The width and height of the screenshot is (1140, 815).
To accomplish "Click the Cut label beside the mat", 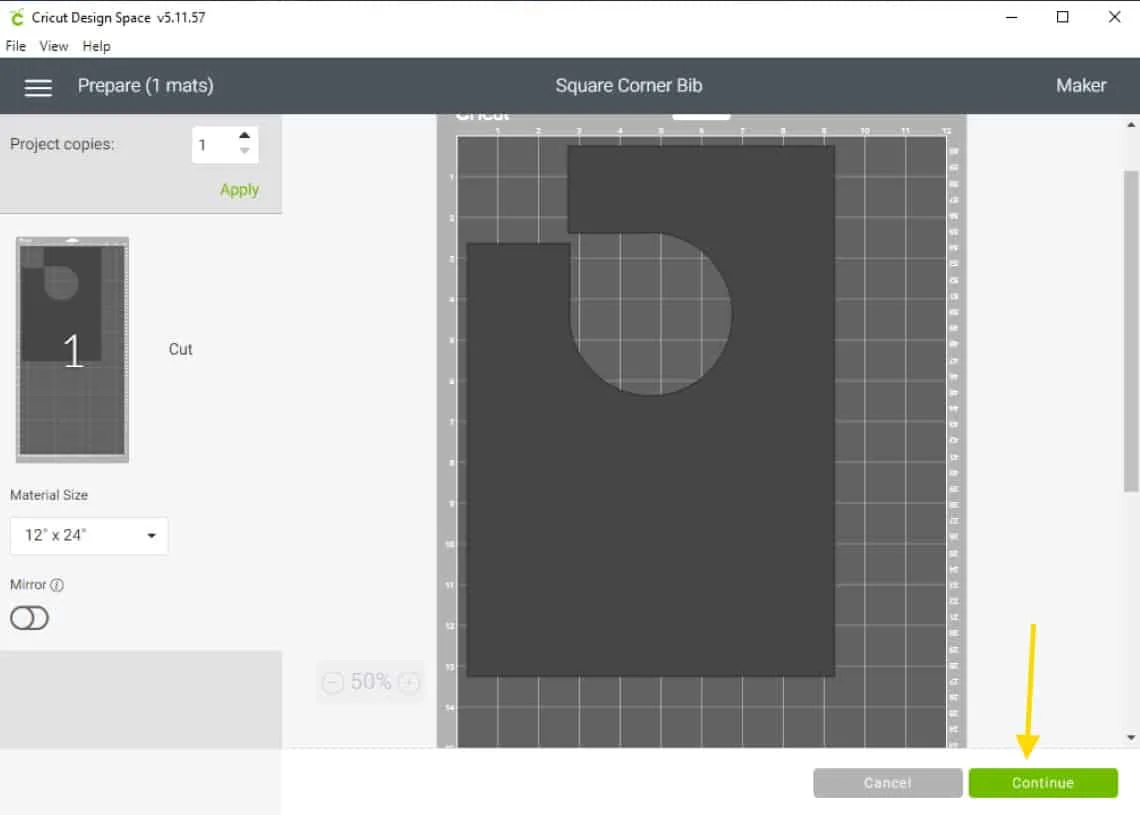I will pyautogui.click(x=180, y=350).
